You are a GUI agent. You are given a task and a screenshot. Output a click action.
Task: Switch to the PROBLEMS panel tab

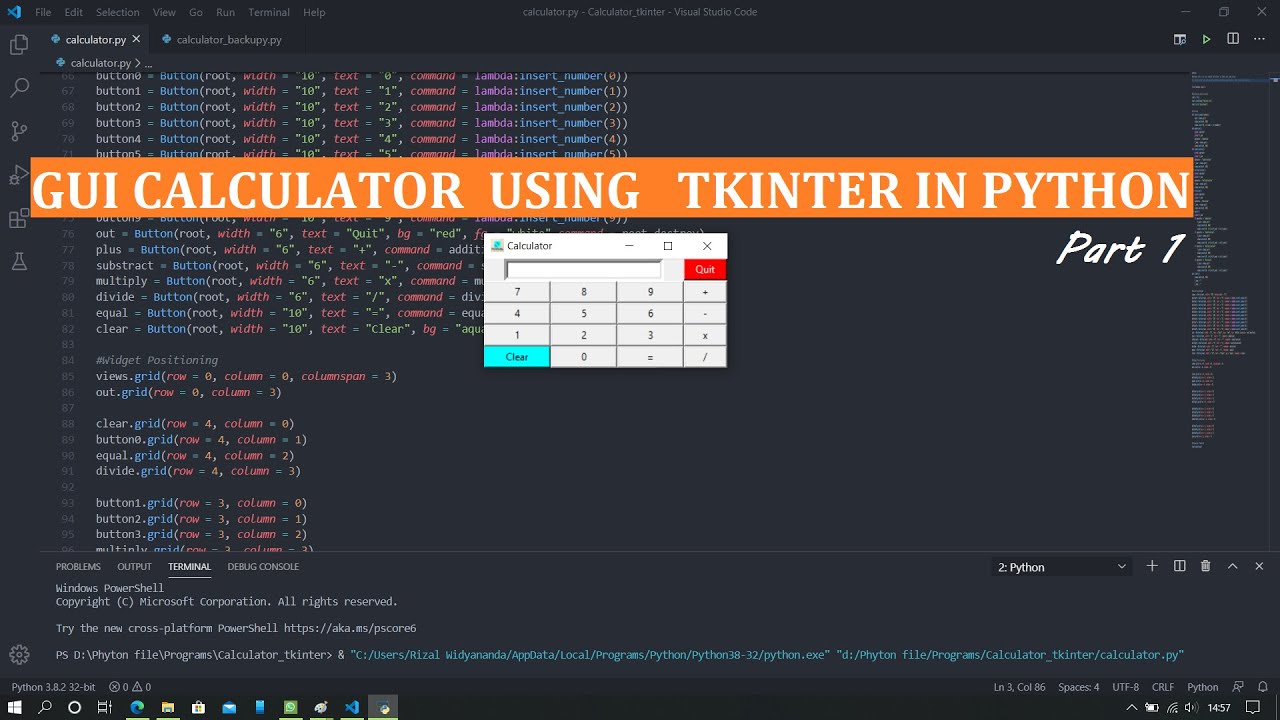click(x=78, y=566)
